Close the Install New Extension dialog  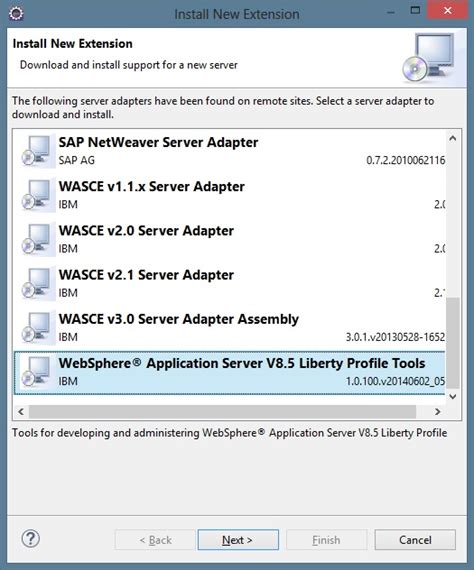tap(447, 11)
